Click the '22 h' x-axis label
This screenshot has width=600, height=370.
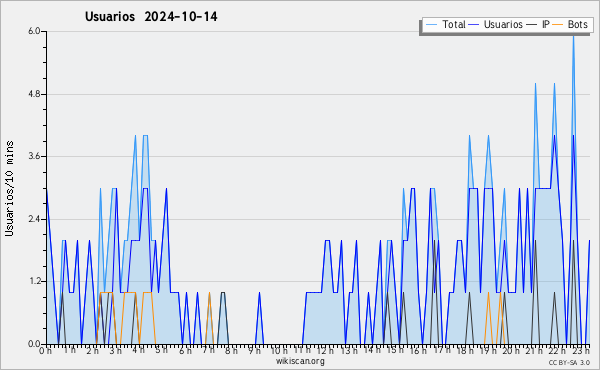[558, 350]
